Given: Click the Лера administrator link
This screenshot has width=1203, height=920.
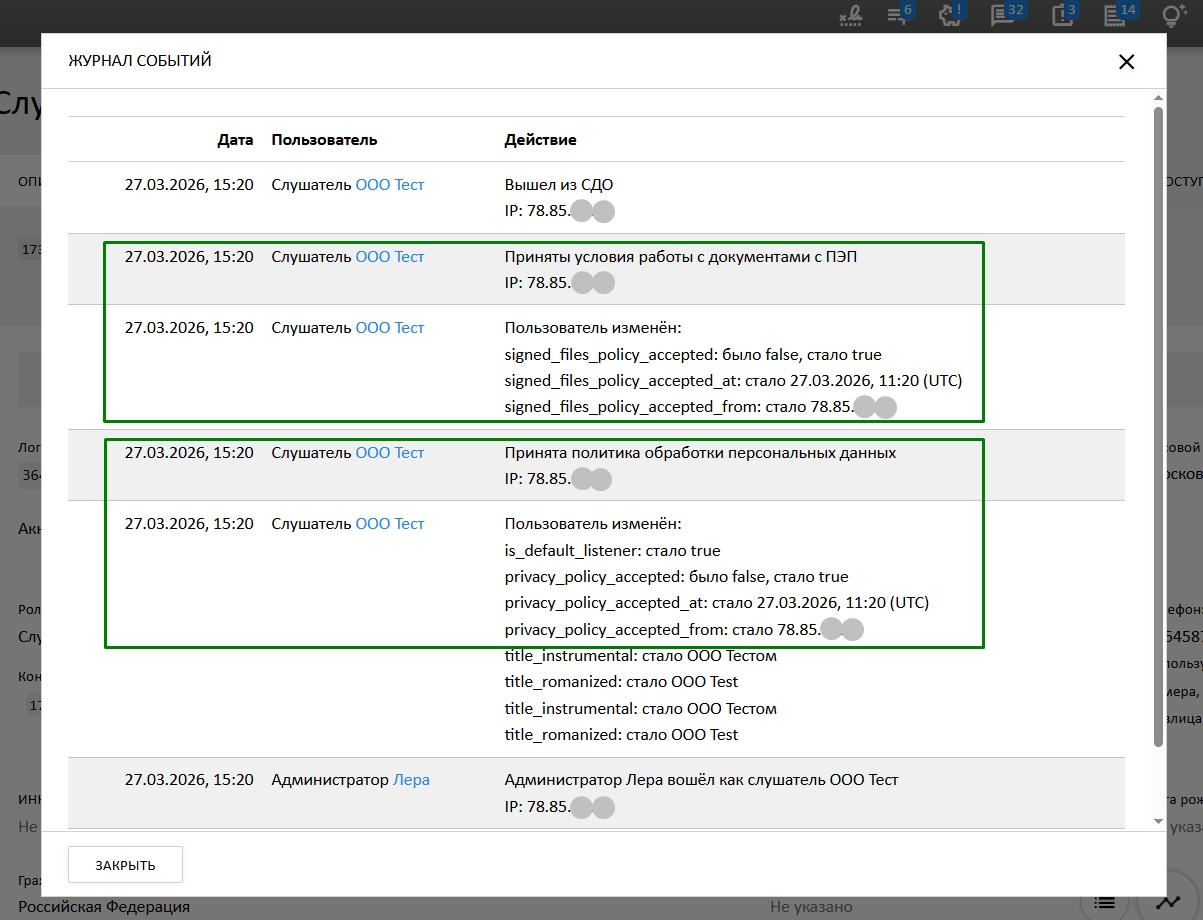Looking at the screenshot, I should (411, 780).
